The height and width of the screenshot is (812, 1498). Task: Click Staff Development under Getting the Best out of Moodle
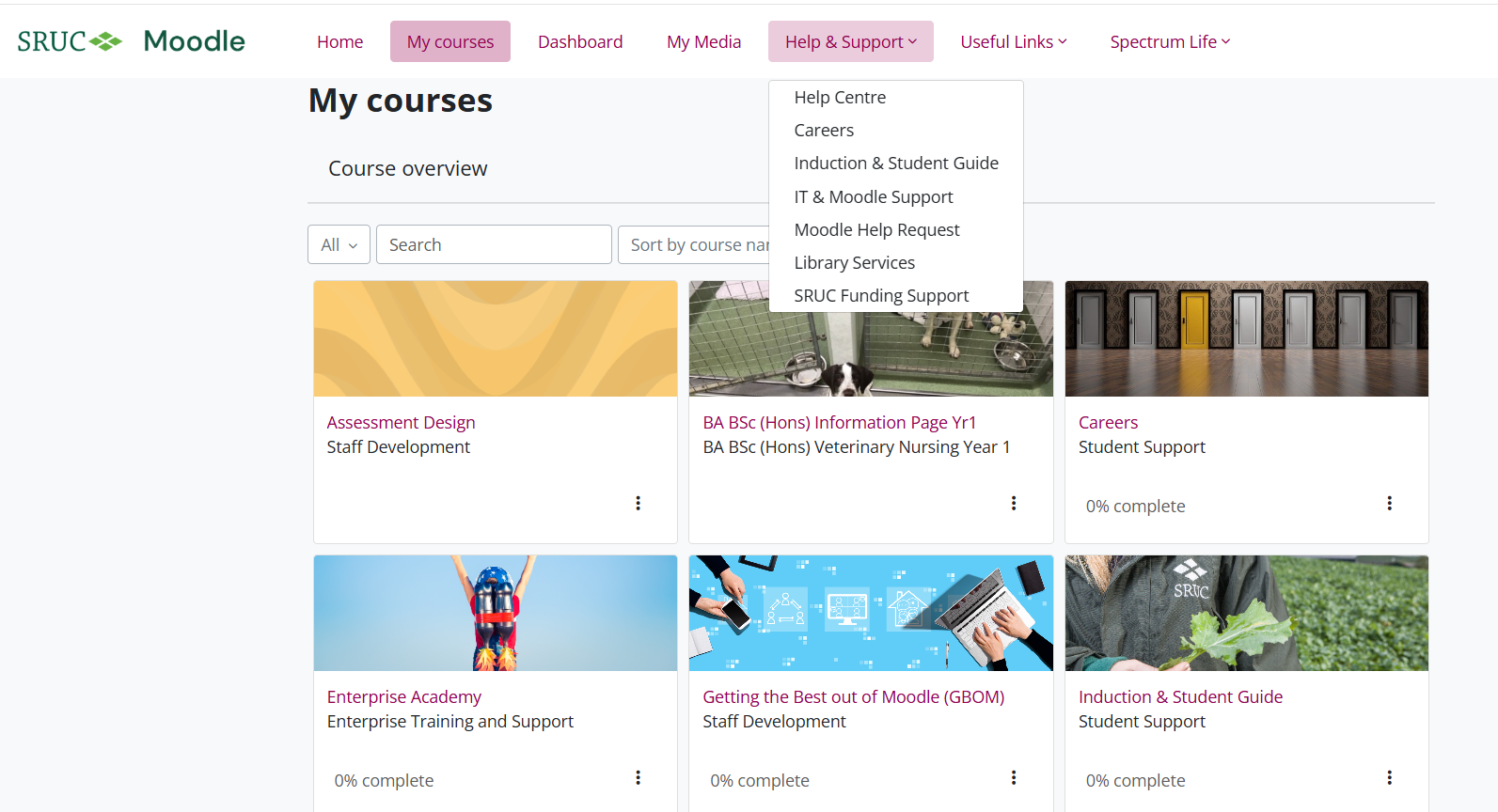775,722
